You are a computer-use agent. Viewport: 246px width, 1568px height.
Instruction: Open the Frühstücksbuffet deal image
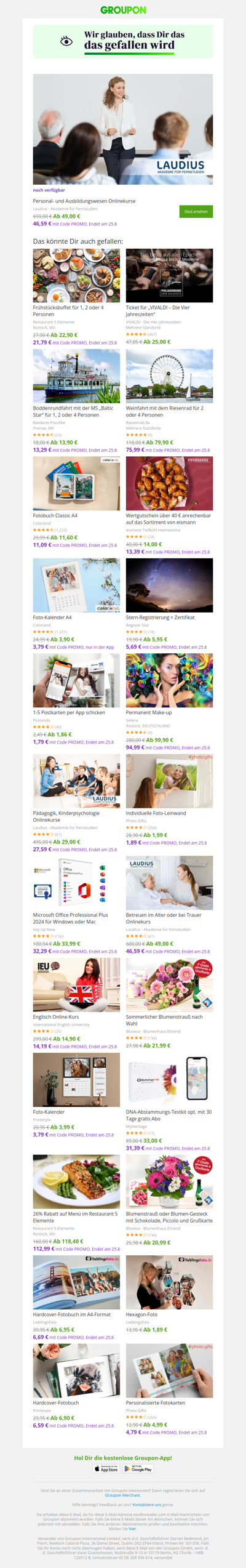pos(76,275)
